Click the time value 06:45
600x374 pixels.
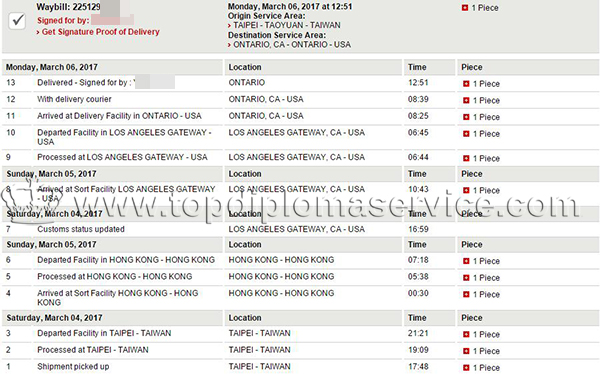tap(418, 133)
